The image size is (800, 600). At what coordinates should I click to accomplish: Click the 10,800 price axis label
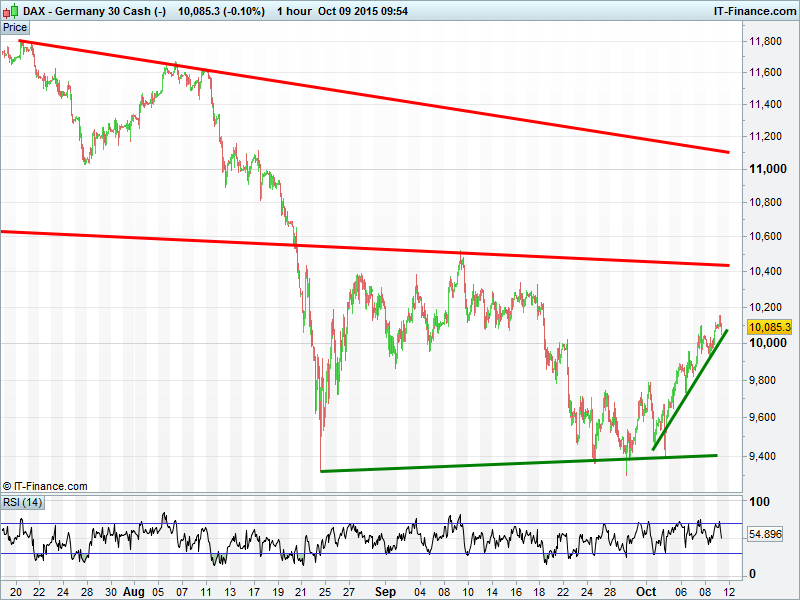click(x=765, y=203)
